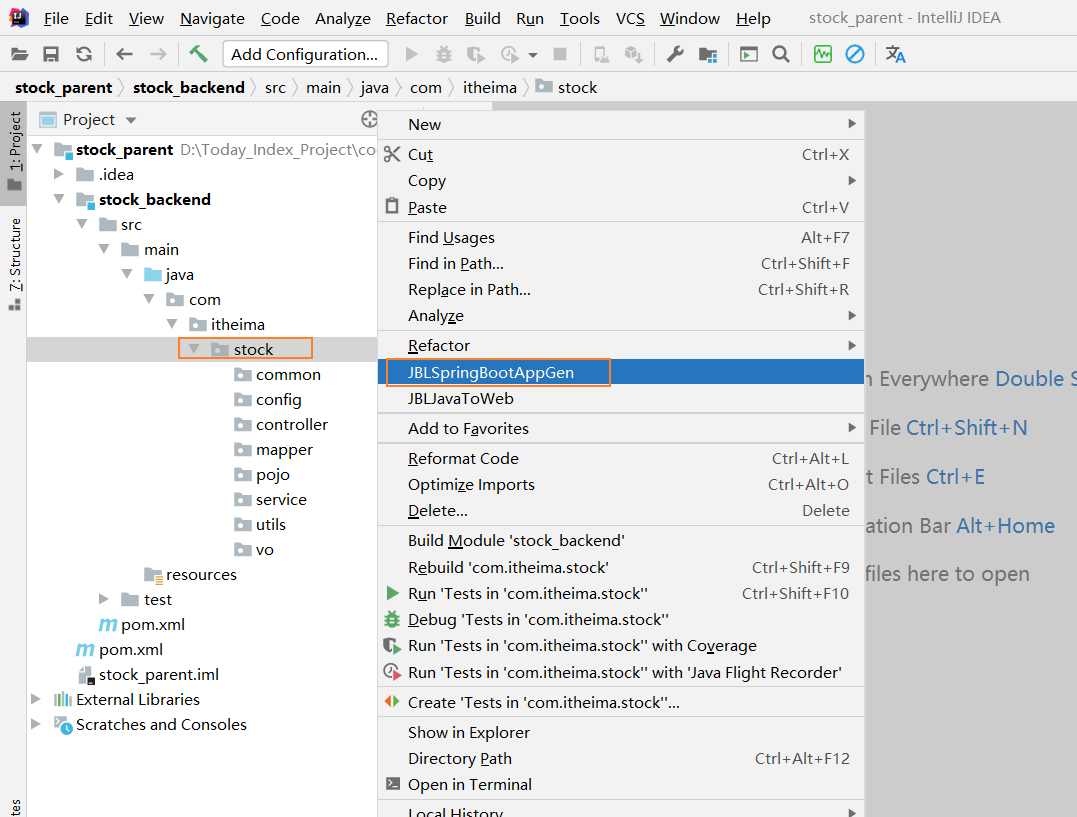Open the Refactor menu in menu bar
Viewport: 1077px width, 817px height.
[x=416, y=19]
